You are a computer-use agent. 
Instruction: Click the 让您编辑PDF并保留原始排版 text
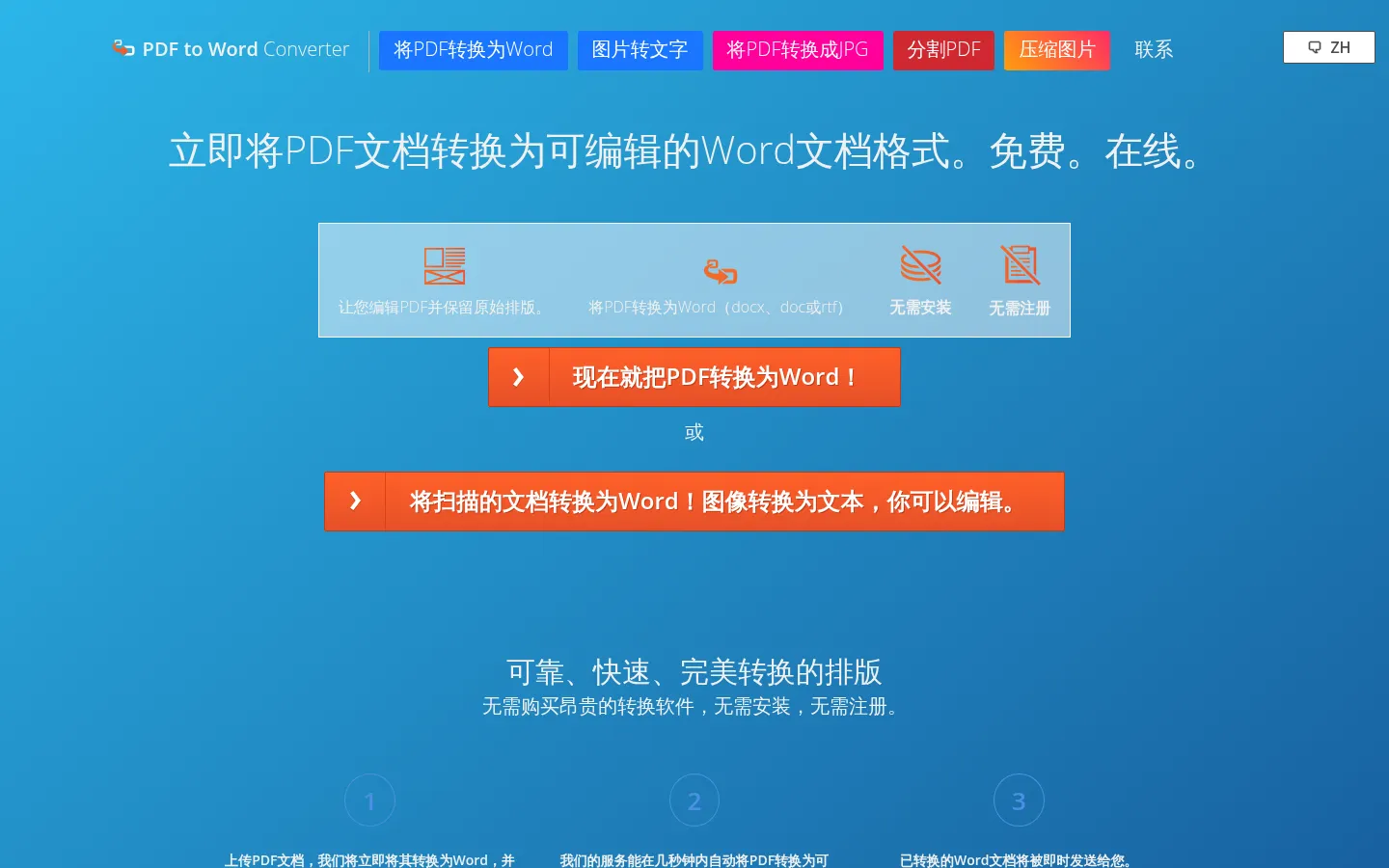[443, 308]
